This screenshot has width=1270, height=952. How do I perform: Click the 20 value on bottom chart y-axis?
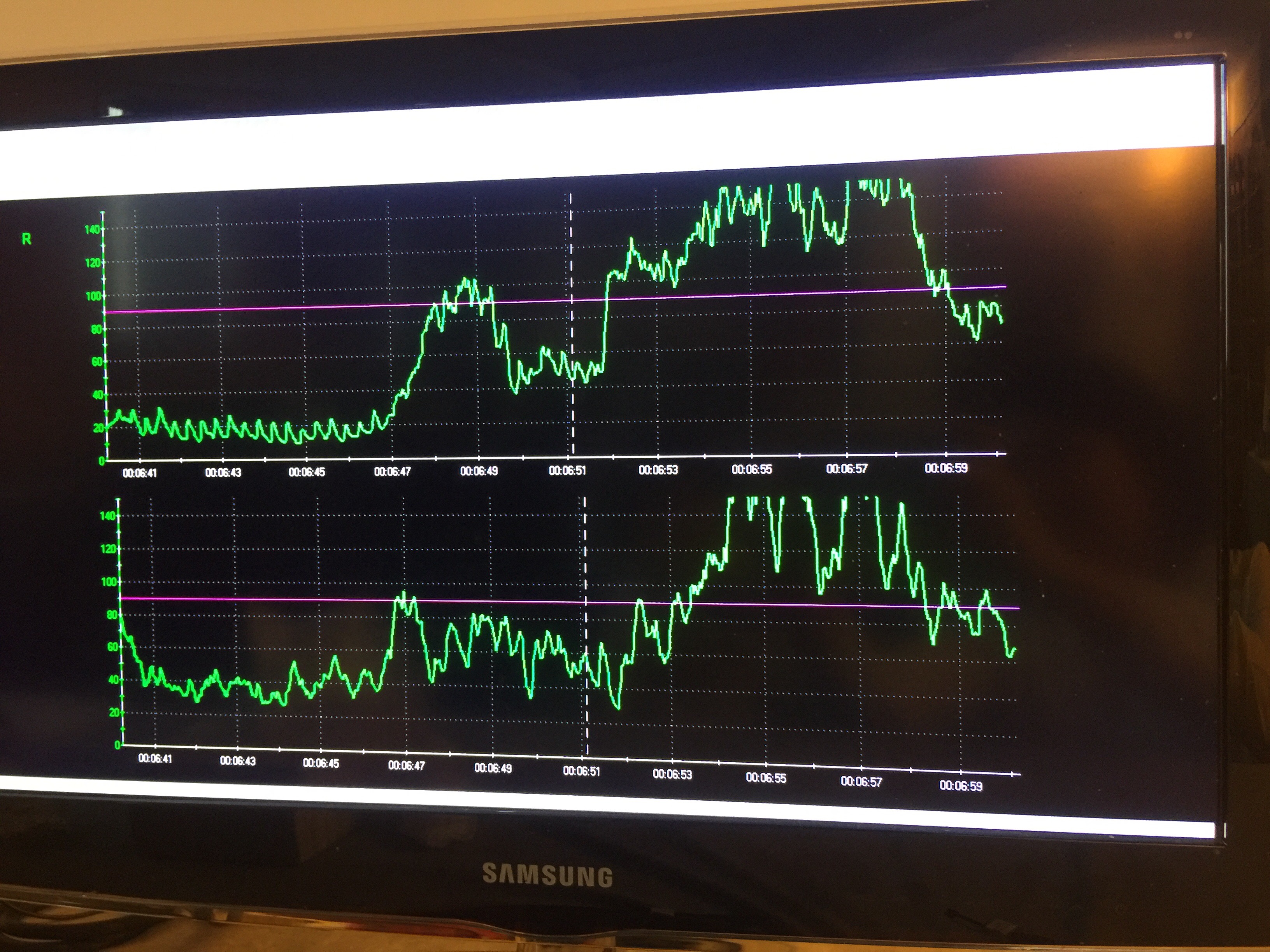click(113, 712)
